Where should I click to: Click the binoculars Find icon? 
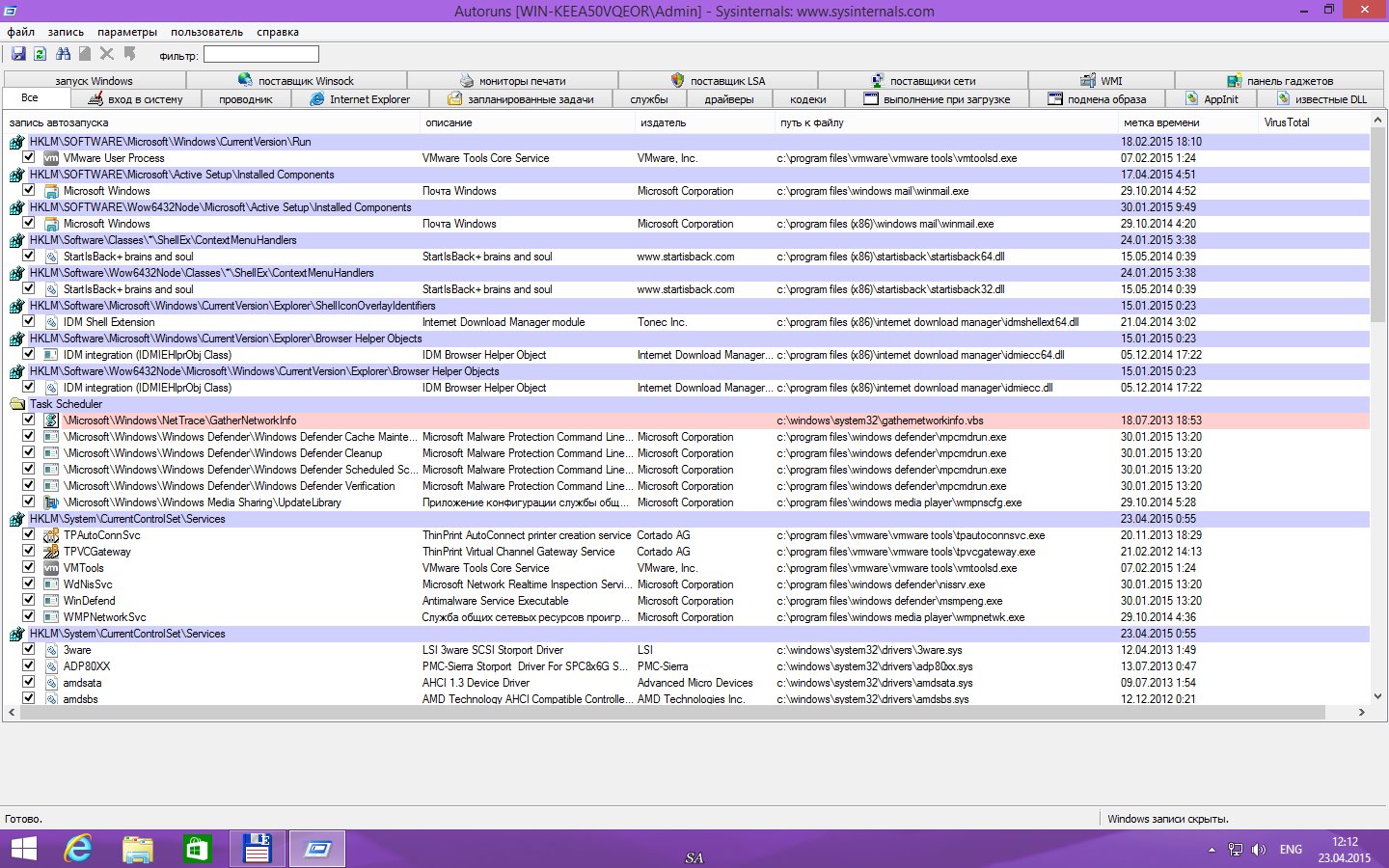63,54
